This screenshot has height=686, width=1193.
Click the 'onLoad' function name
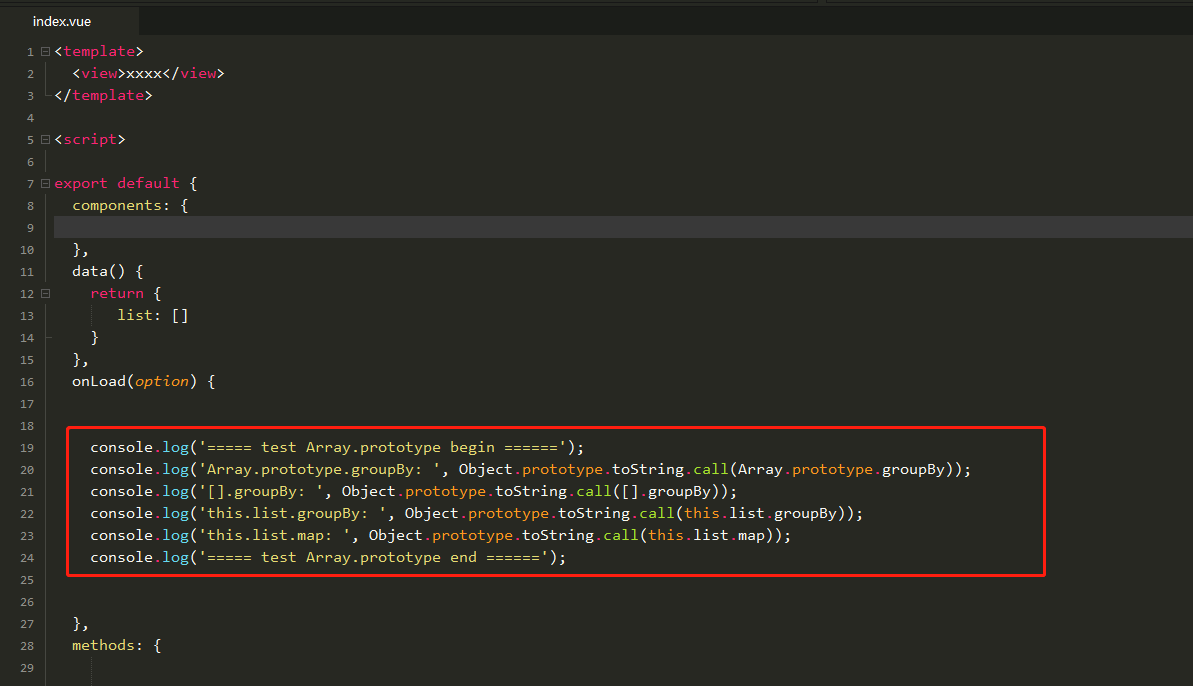coord(98,381)
